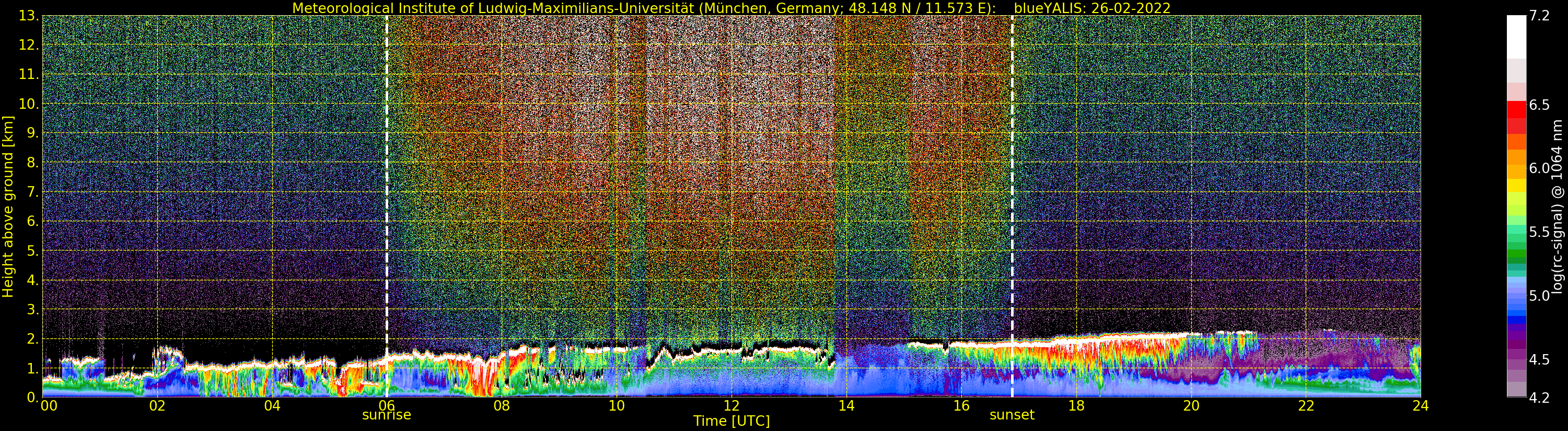Click the "5.5" colorbar tick value
Viewport: 1568px width, 431px height.
[1538, 232]
